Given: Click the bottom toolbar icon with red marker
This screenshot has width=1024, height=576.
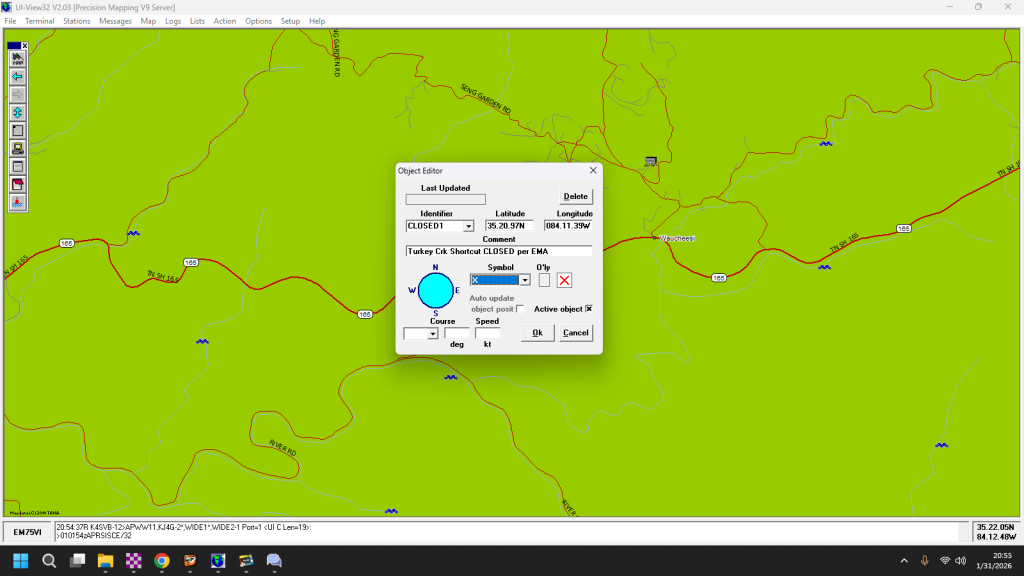Looking at the screenshot, I should pos(17,202).
